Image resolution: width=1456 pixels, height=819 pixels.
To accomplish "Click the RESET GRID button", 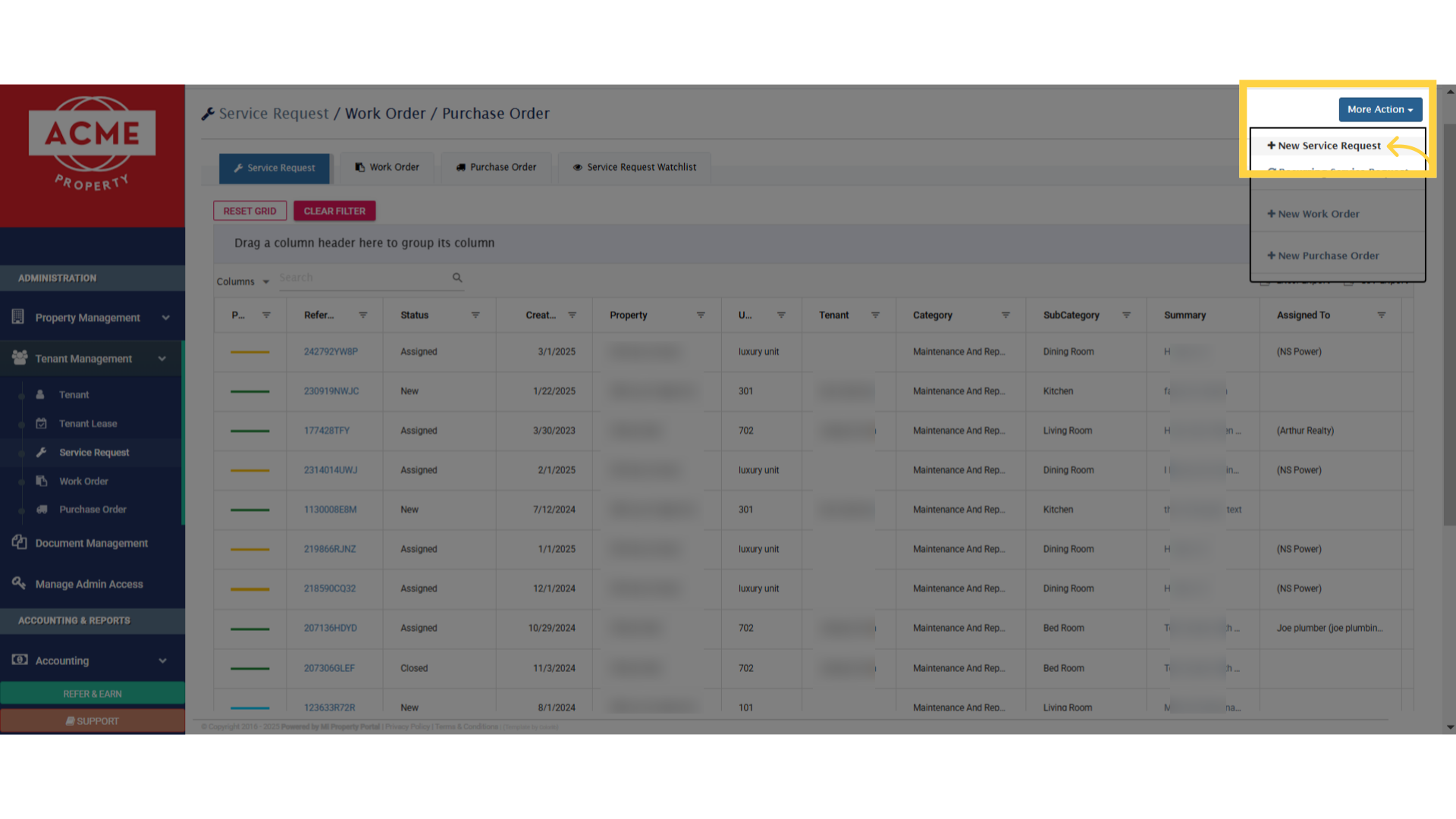I will point(249,211).
